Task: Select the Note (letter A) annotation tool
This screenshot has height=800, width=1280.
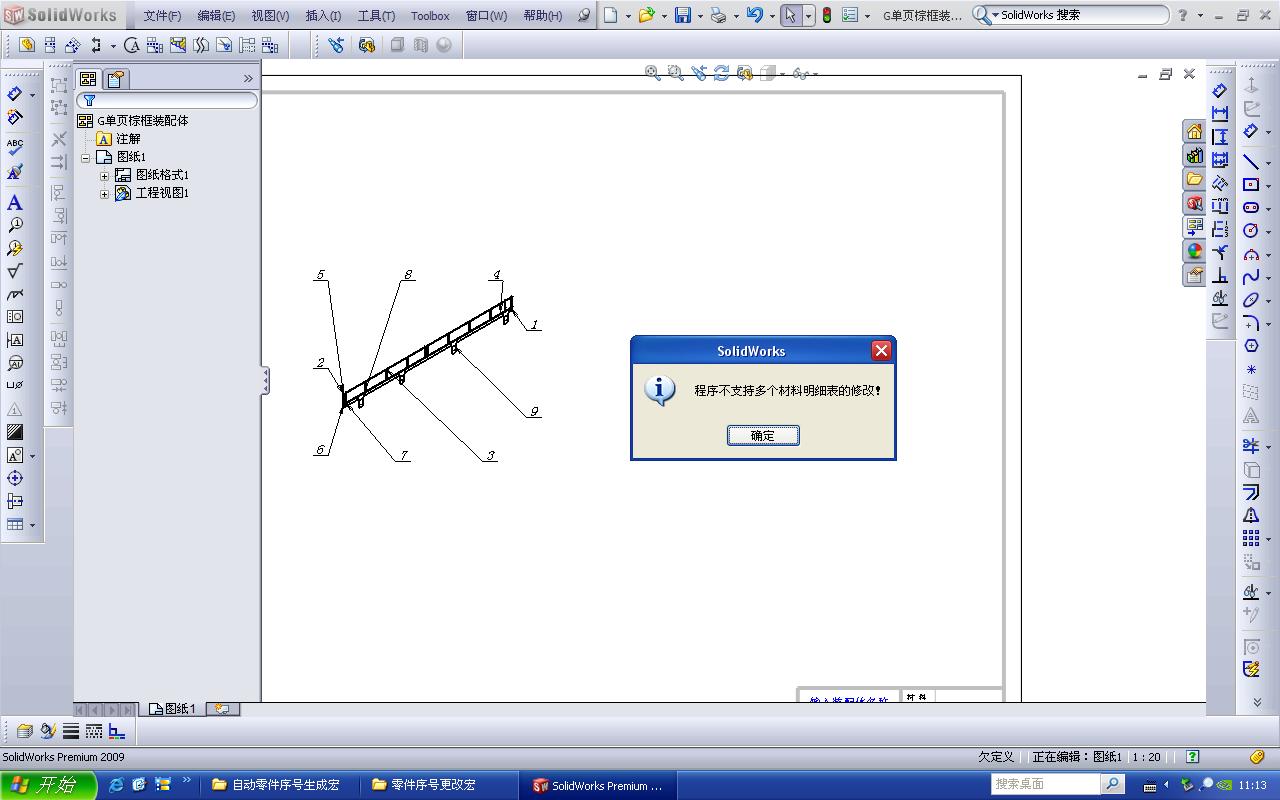Action: click(x=15, y=202)
